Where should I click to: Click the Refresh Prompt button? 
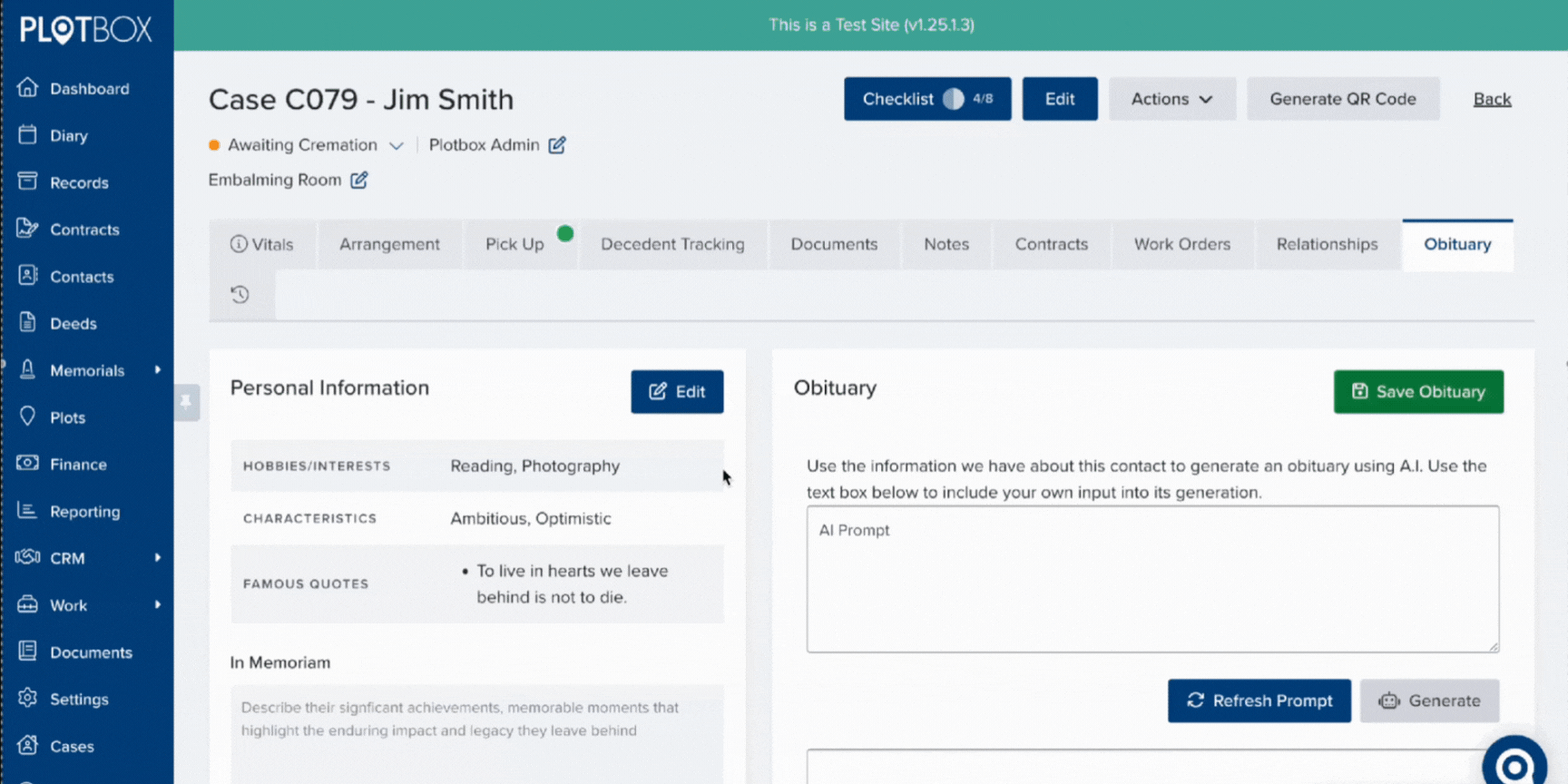click(1259, 701)
